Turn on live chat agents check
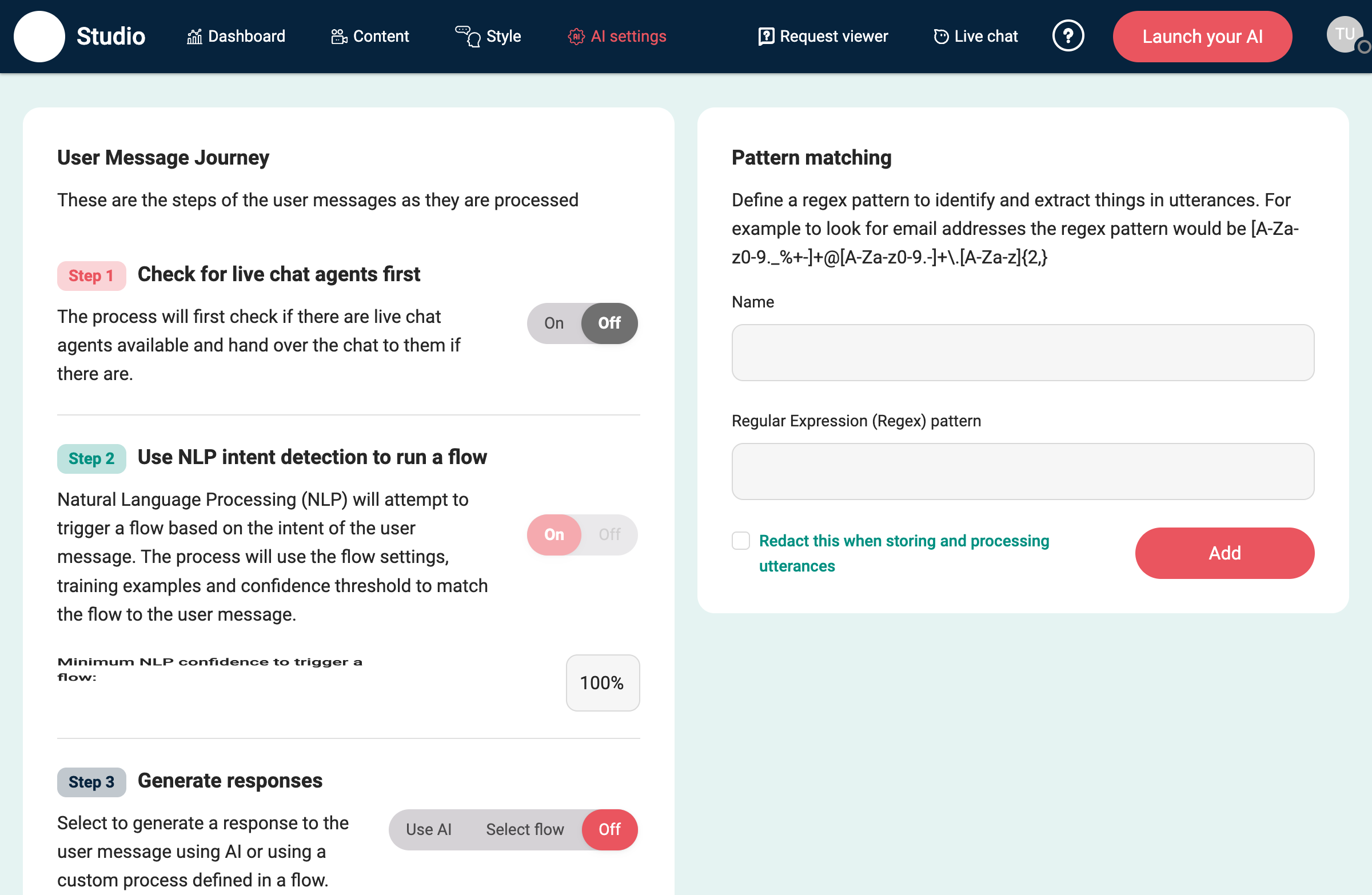Screen dimensions: 1372x895 [x=553, y=323]
